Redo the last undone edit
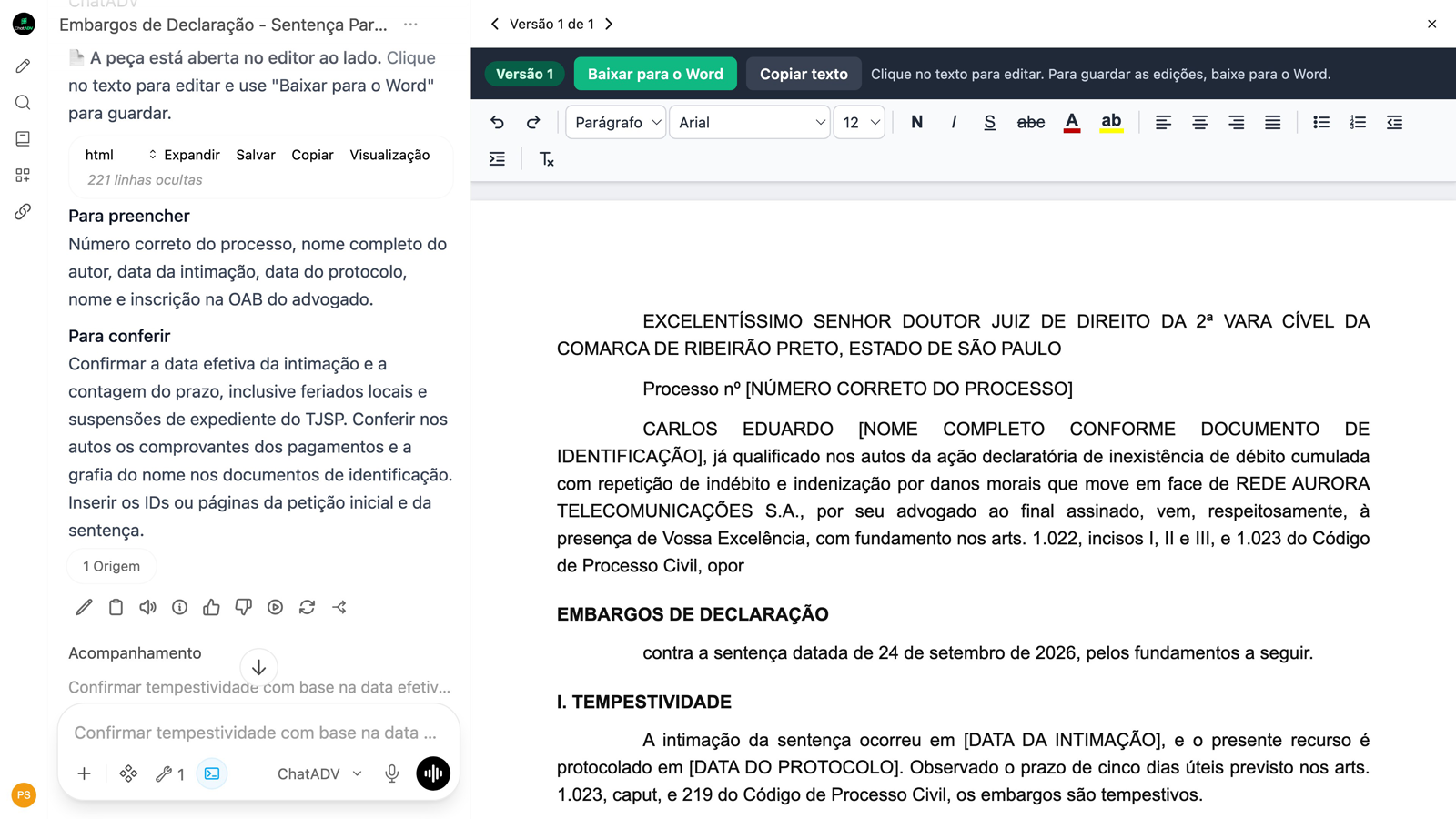1456x819 pixels. 533,122
